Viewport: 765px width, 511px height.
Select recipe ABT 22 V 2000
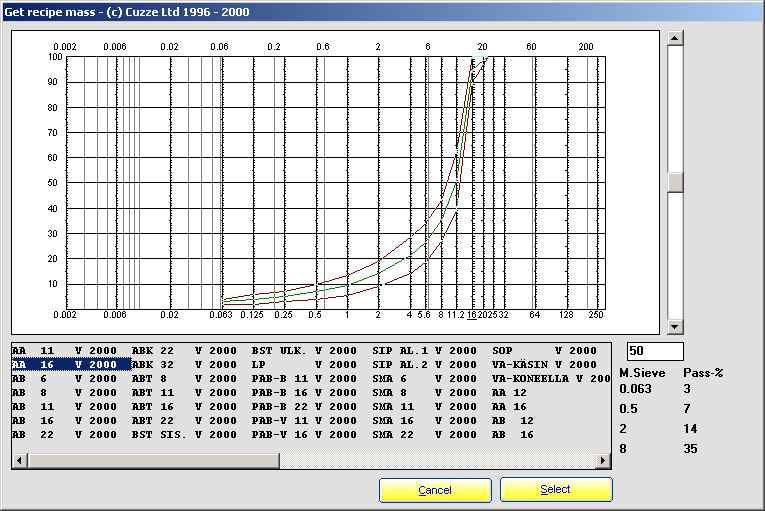184,421
